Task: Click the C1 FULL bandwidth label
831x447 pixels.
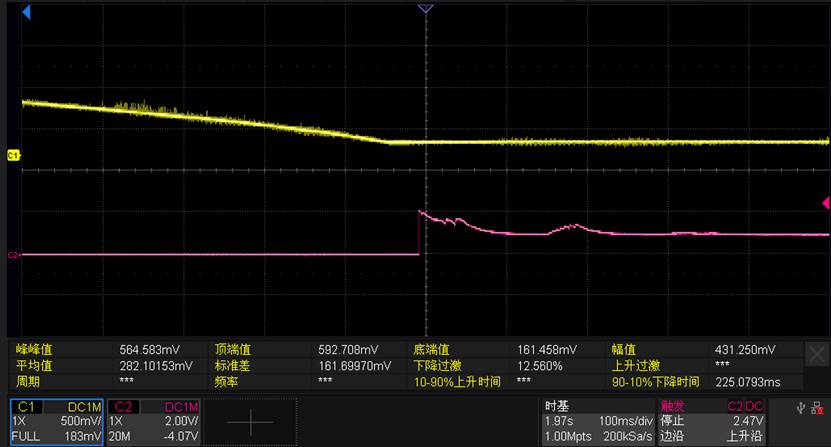Action: [x=25, y=436]
